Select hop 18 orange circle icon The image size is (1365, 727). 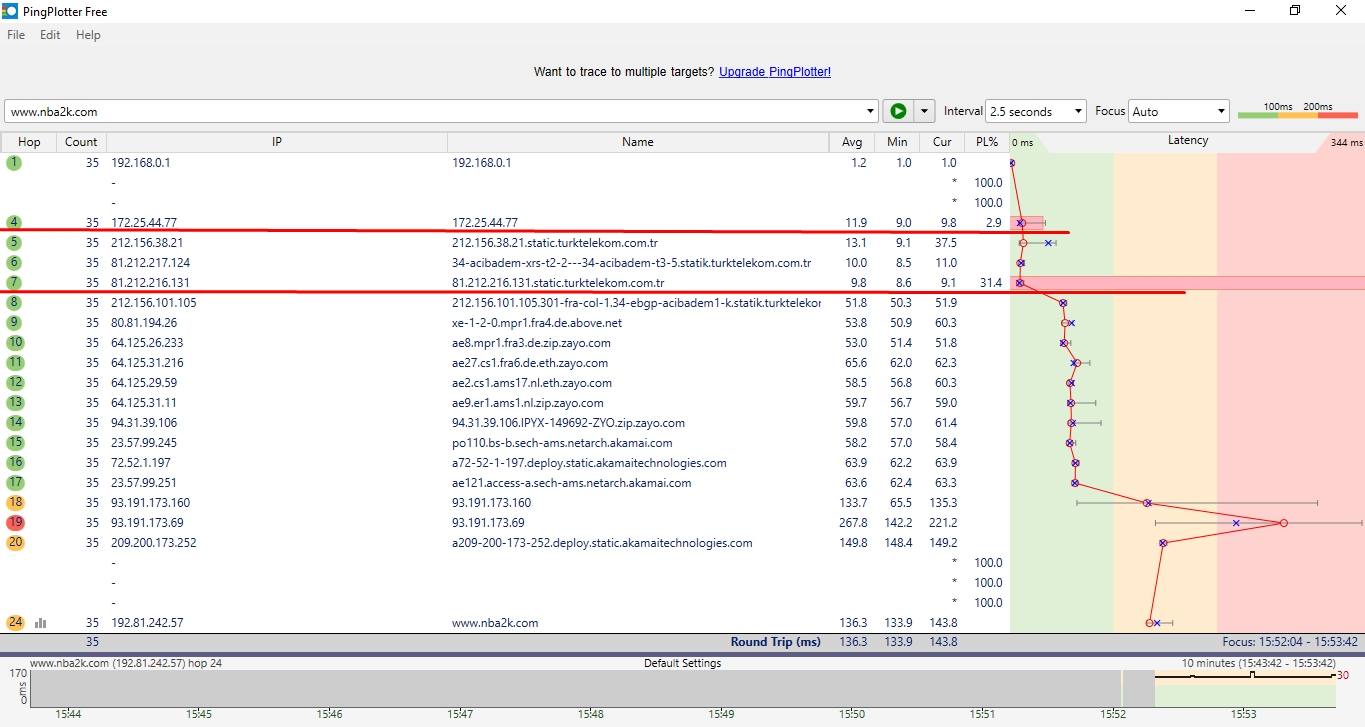(15, 503)
